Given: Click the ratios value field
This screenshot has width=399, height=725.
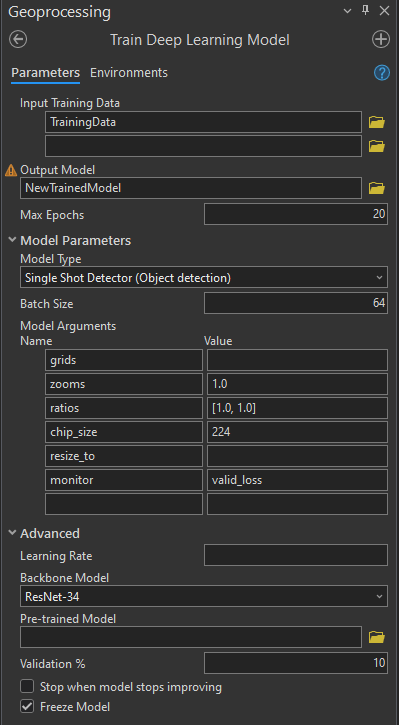Looking at the screenshot, I should click(297, 408).
